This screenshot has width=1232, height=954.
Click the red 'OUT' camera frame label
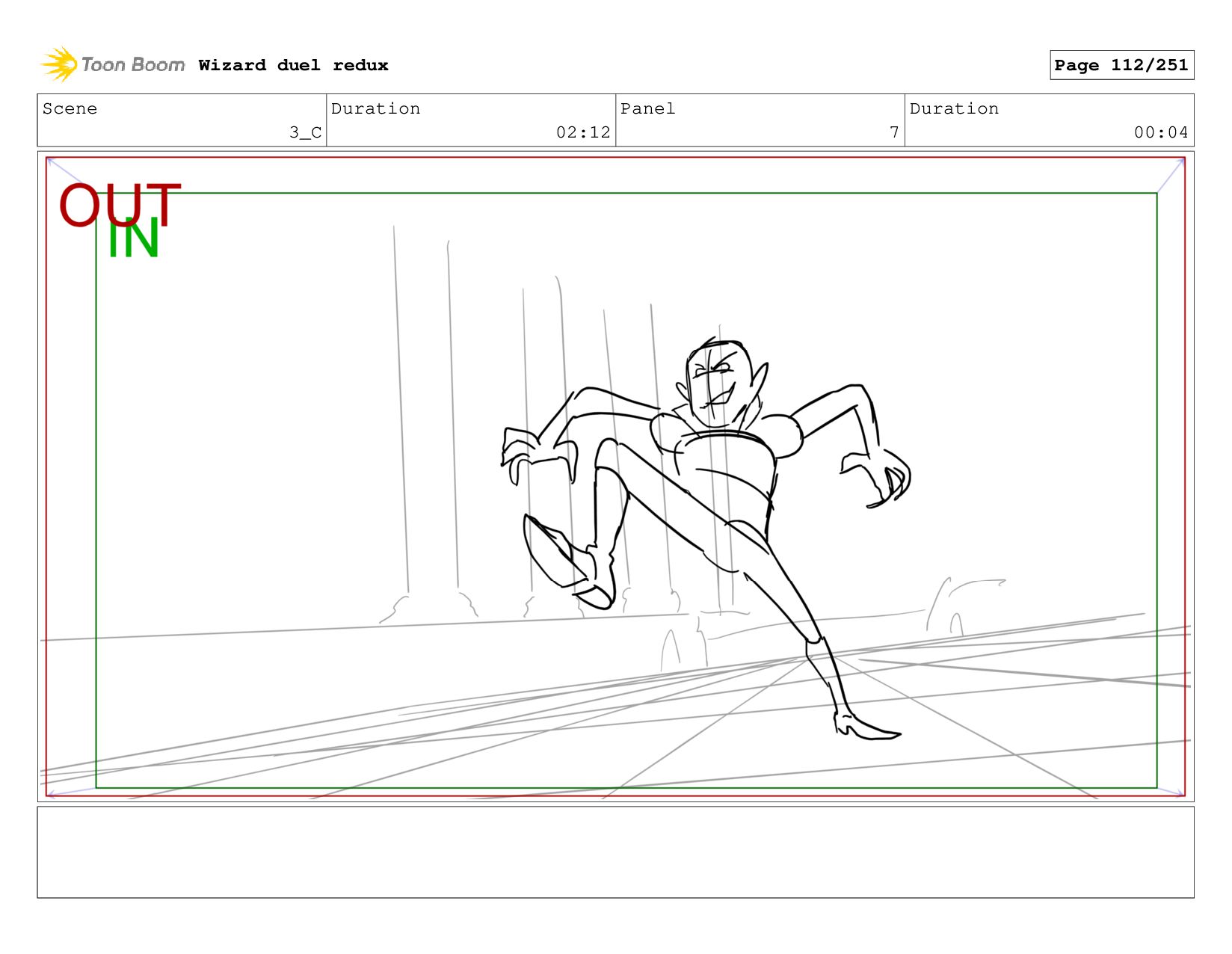tap(120, 205)
